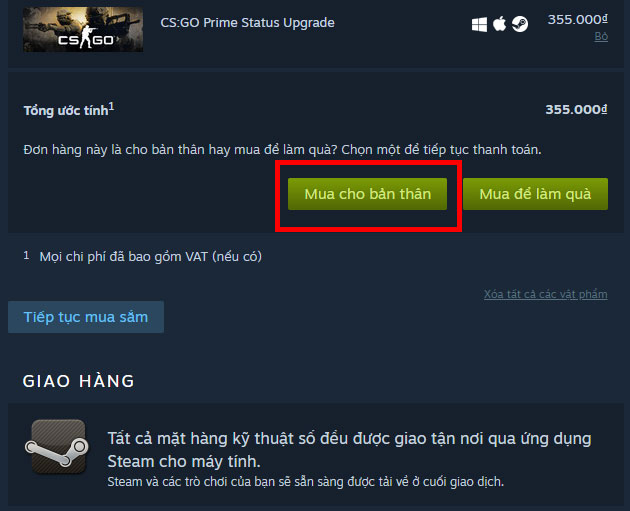Click the Tổng ước tính label
Viewport: 630px width, 511px height.
click(66, 110)
